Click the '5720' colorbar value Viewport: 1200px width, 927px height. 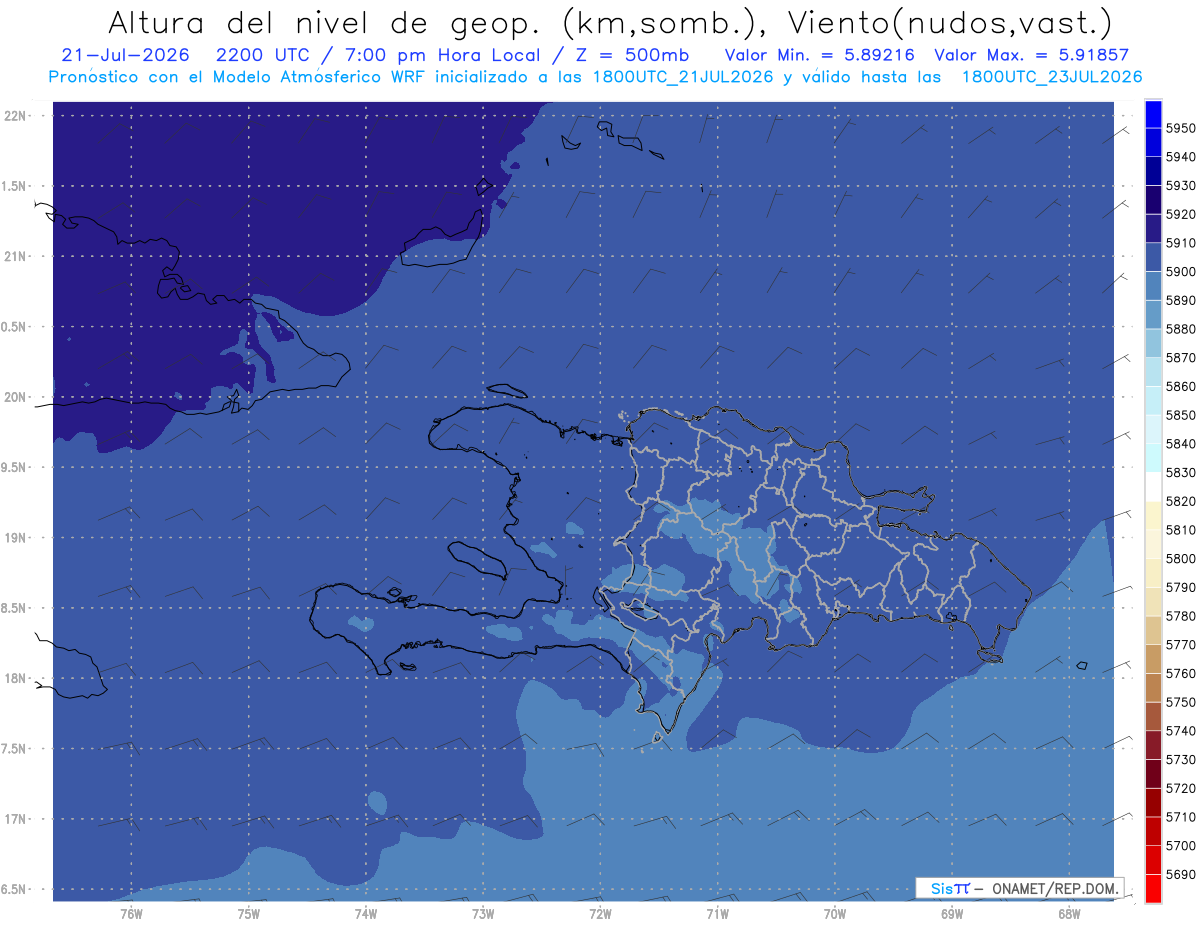click(x=1181, y=788)
